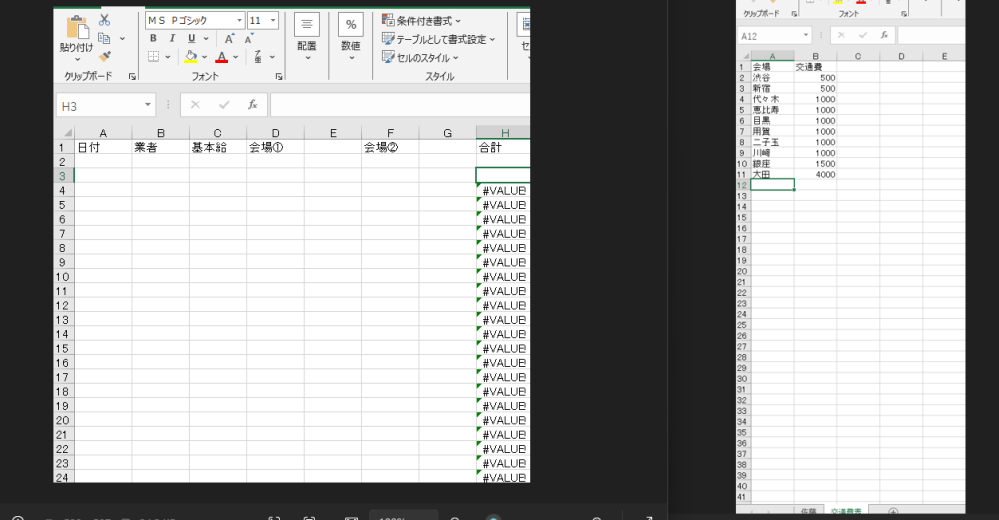Toggle Underline formatting
999x520 pixels.
pyautogui.click(x=191, y=39)
